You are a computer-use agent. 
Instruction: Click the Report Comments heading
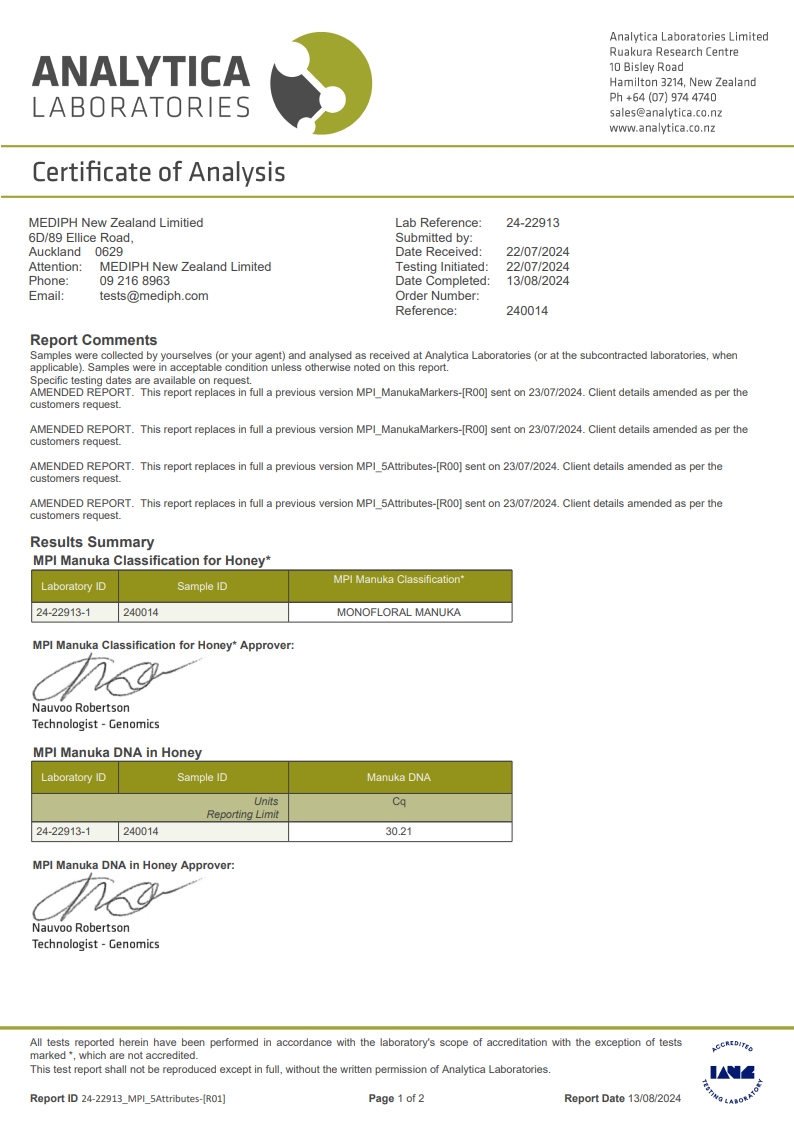click(94, 340)
